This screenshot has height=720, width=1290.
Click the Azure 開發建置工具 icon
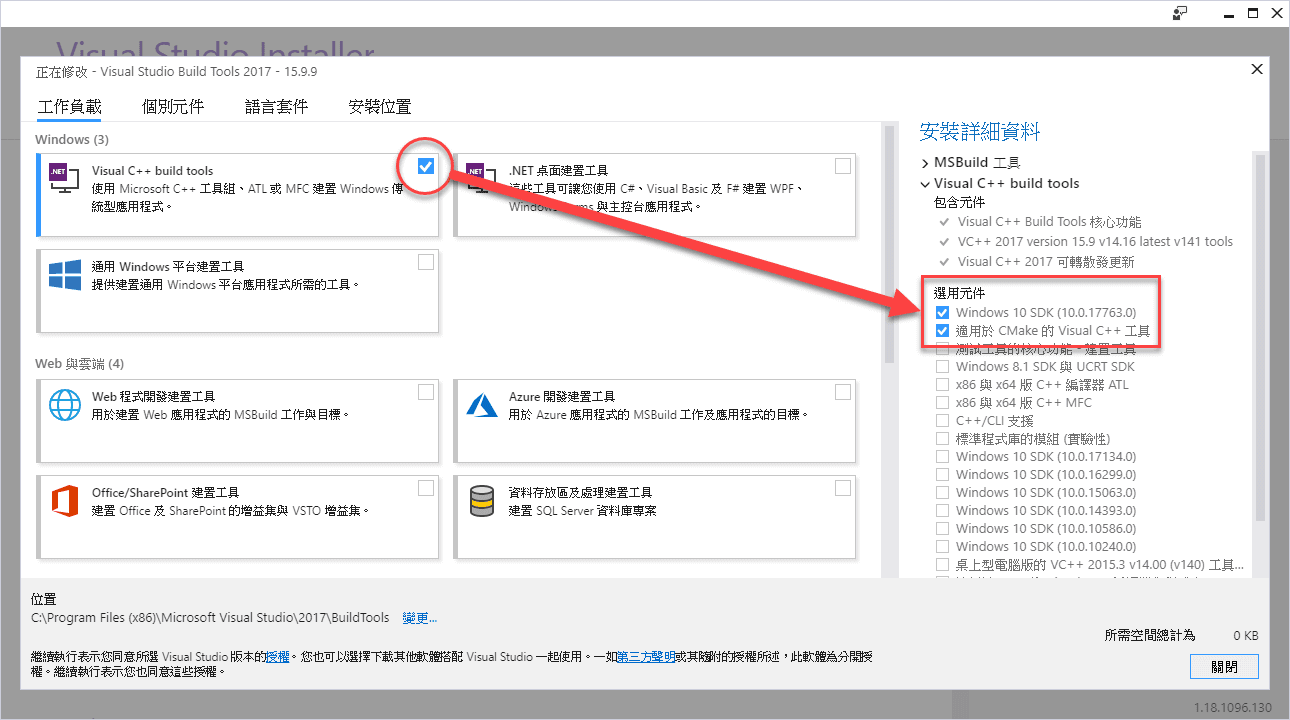pyautogui.click(x=482, y=405)
